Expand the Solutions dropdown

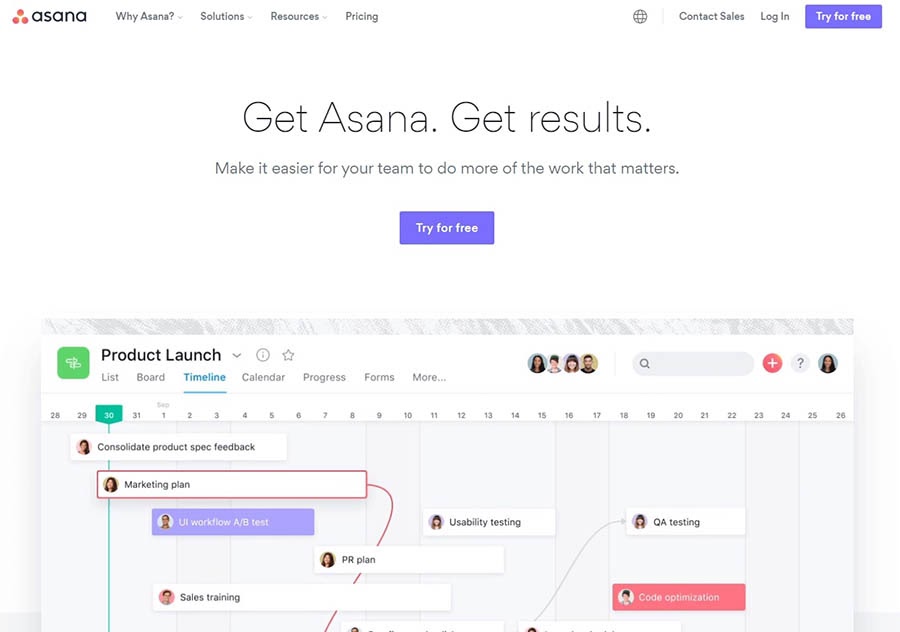point(226,17)
